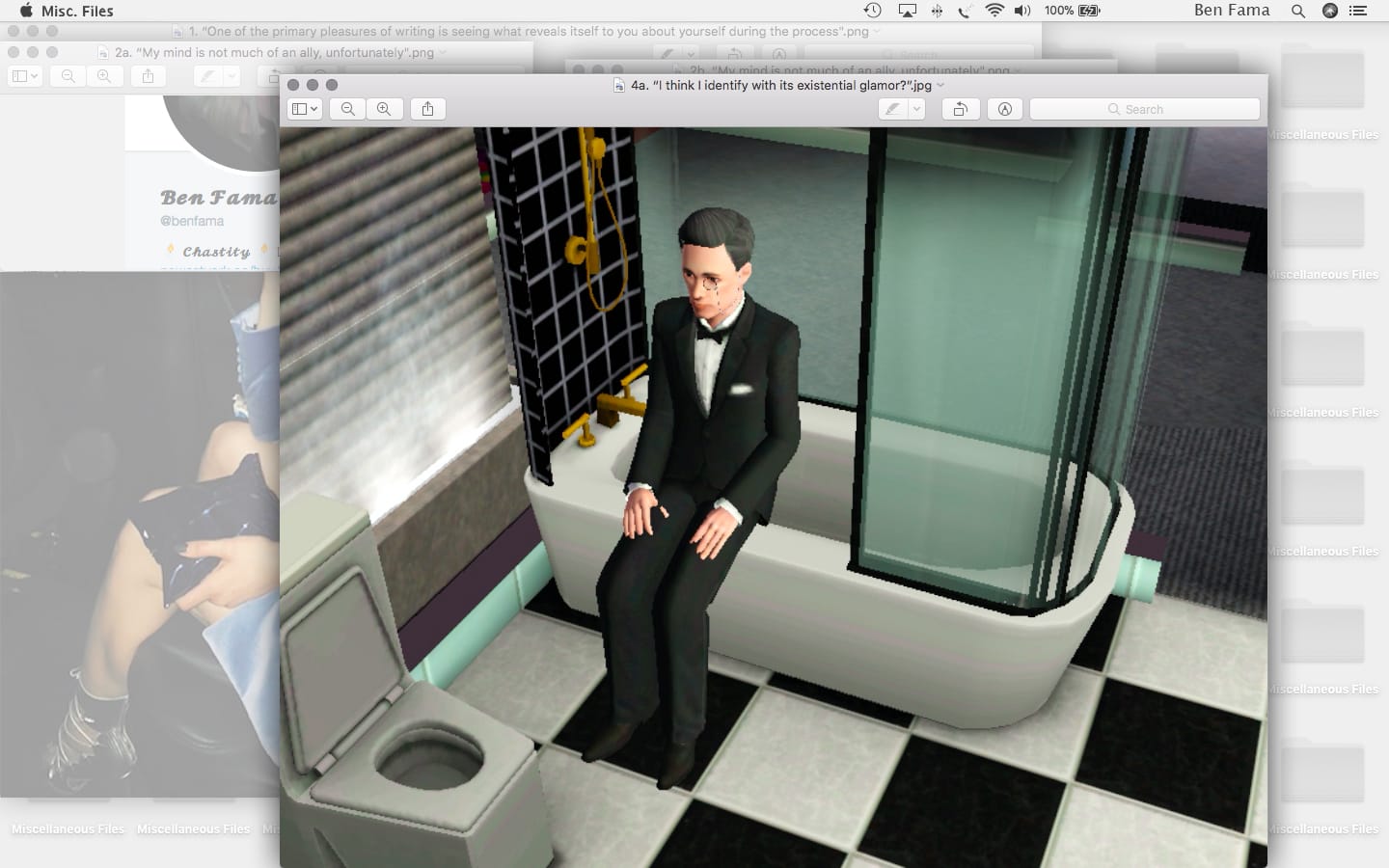The height and width of the screenshot is (868, 1389).
Task: Expand highlight pen options arrow in 4a window
Action: [916, 109]
